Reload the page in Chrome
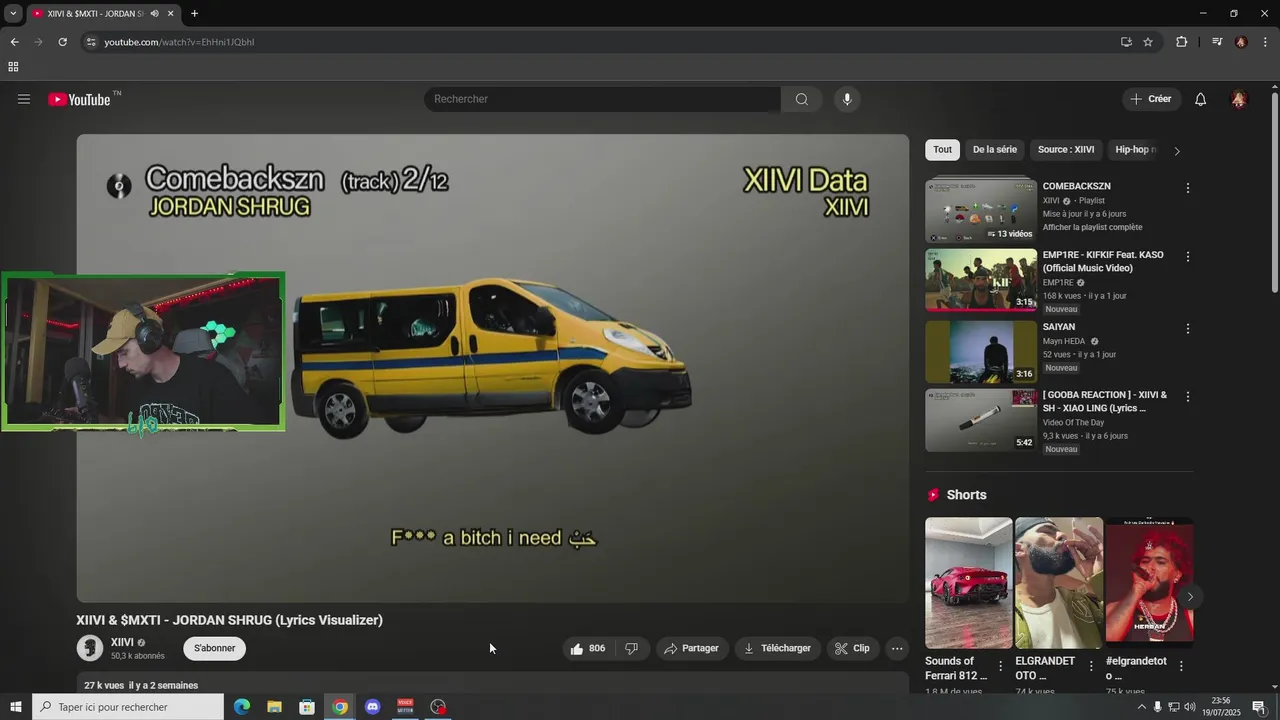Viewport: 1280px width, 720px height. (62, 42)
